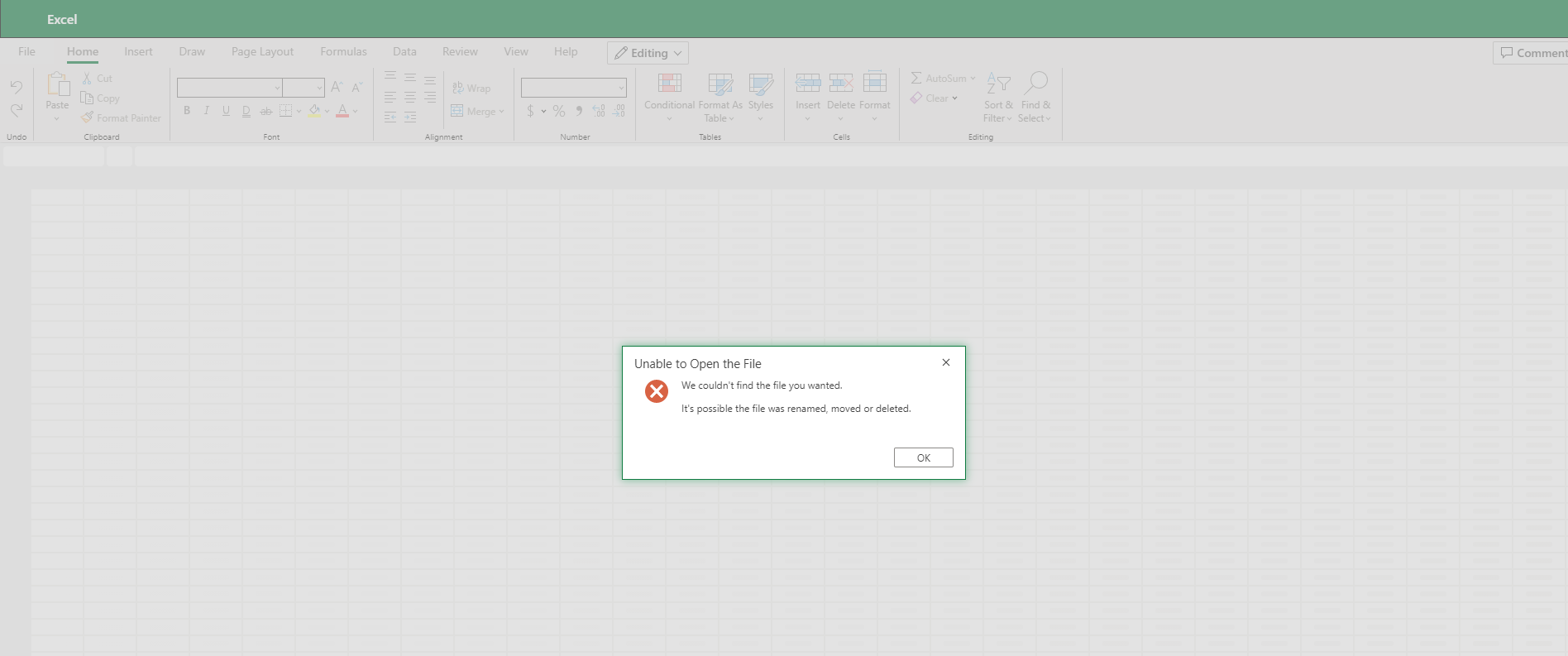Increase font size with the larger A
1568x656 pixels.
[x=337, y=87]
